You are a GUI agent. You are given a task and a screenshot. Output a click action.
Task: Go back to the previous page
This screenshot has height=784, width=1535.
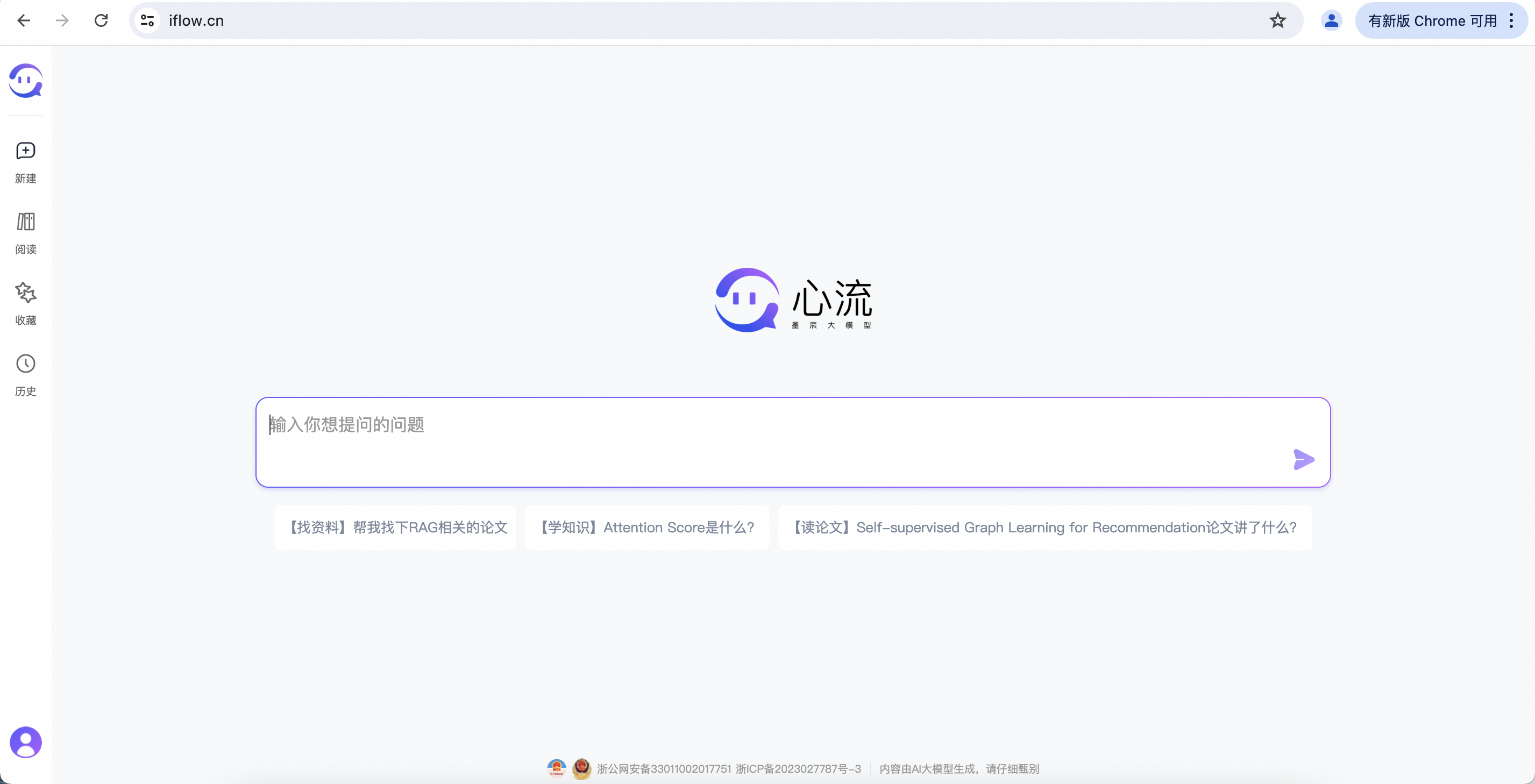pos(24,21)
